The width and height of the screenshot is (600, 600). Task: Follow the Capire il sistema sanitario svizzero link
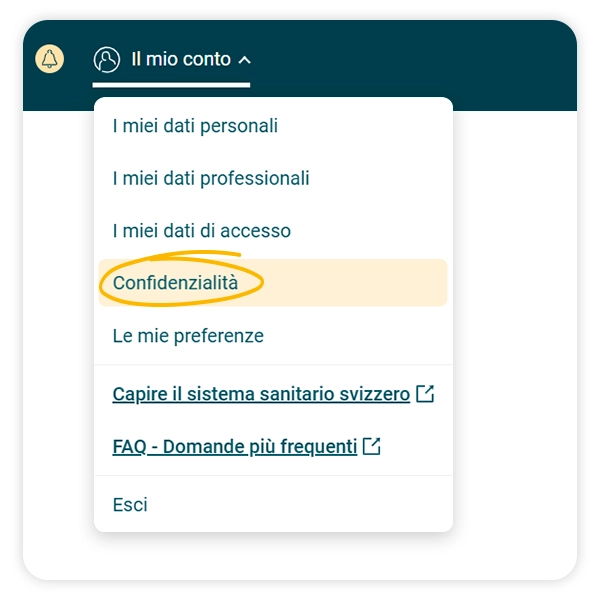[261, 394]
